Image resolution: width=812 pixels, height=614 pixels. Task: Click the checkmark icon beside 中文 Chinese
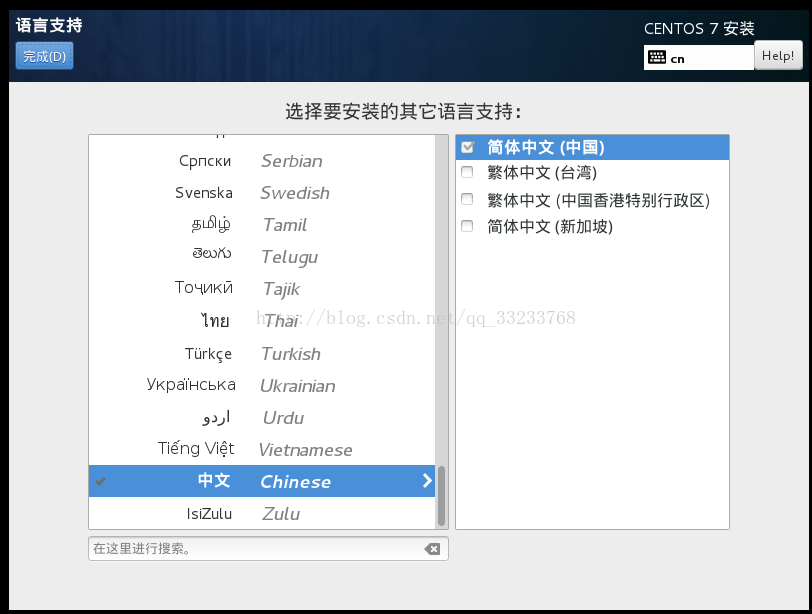(100, 481)
